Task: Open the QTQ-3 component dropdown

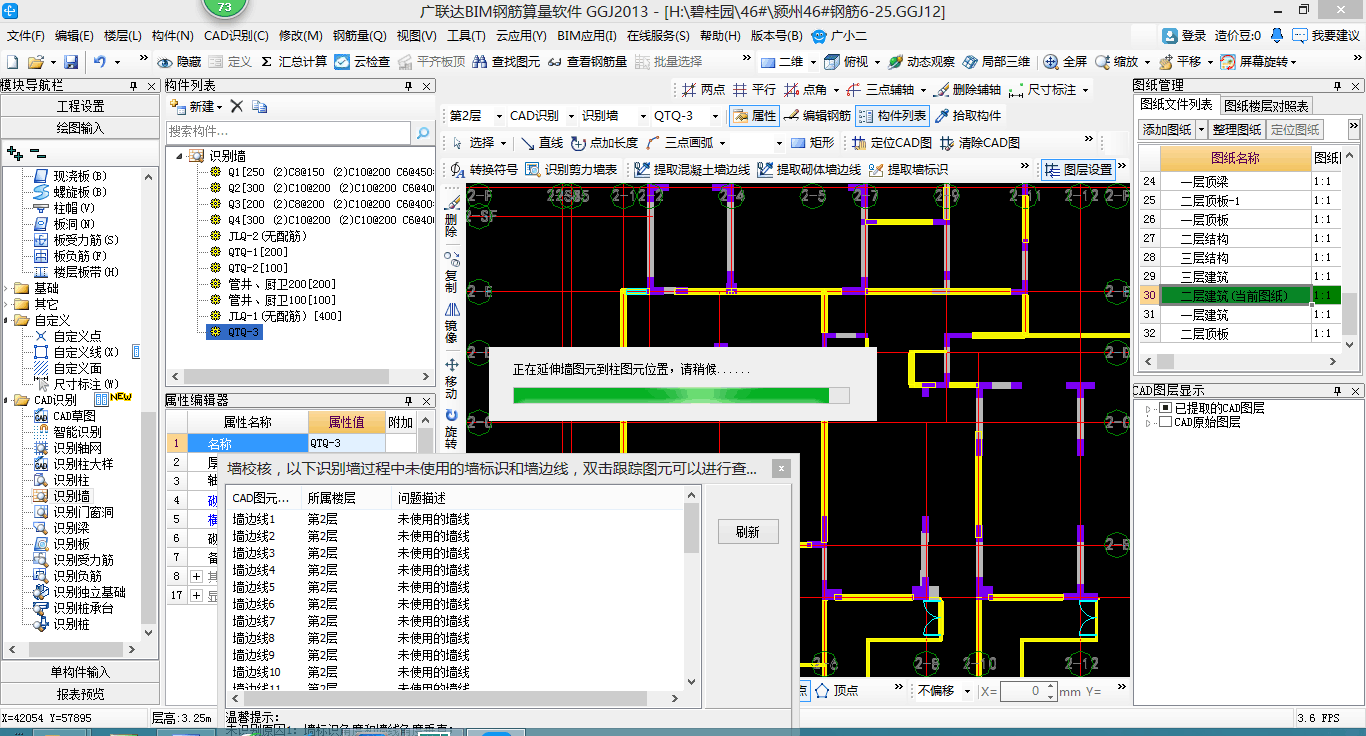Action: (713, 116)
